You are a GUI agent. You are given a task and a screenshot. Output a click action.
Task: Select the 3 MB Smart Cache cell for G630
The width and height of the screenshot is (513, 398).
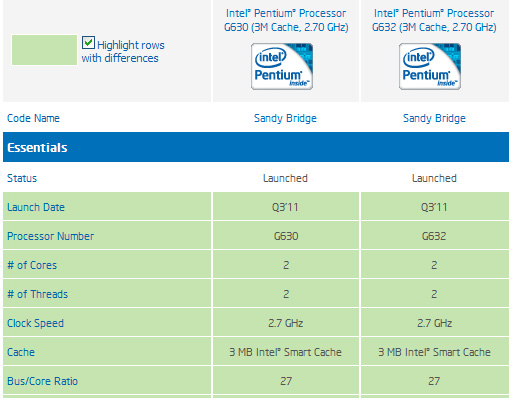[286, 352]
